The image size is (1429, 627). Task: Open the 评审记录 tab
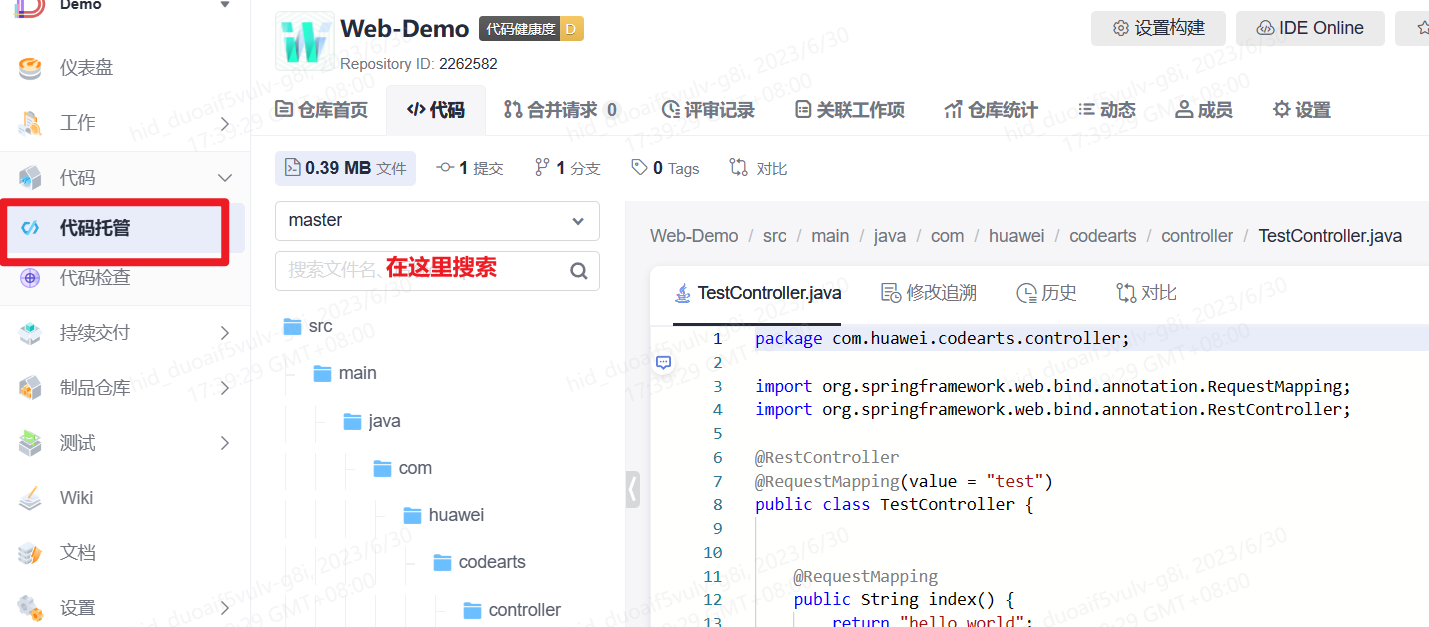coord(708,110)
